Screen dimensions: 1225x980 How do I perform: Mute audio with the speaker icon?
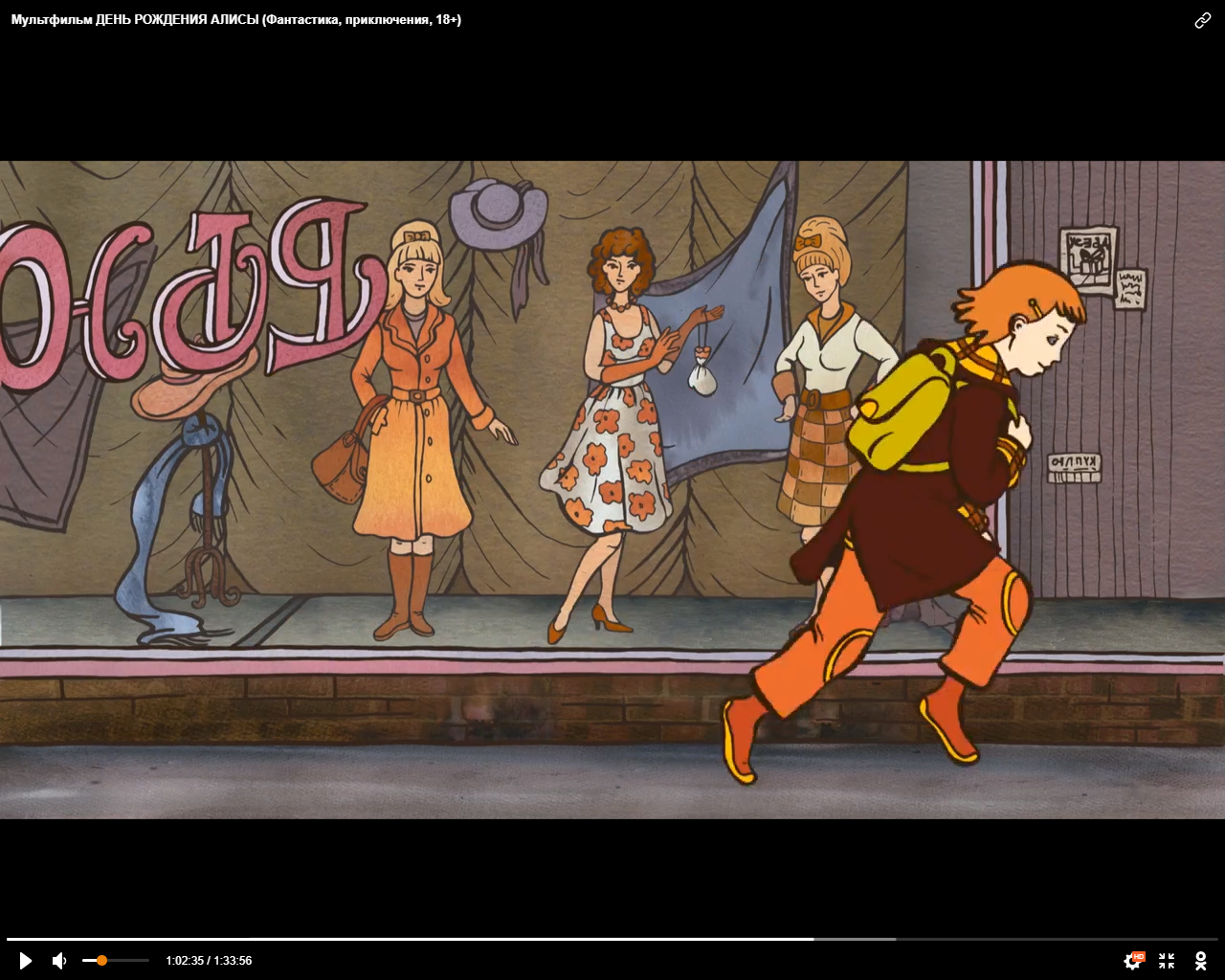coord(59,961)
